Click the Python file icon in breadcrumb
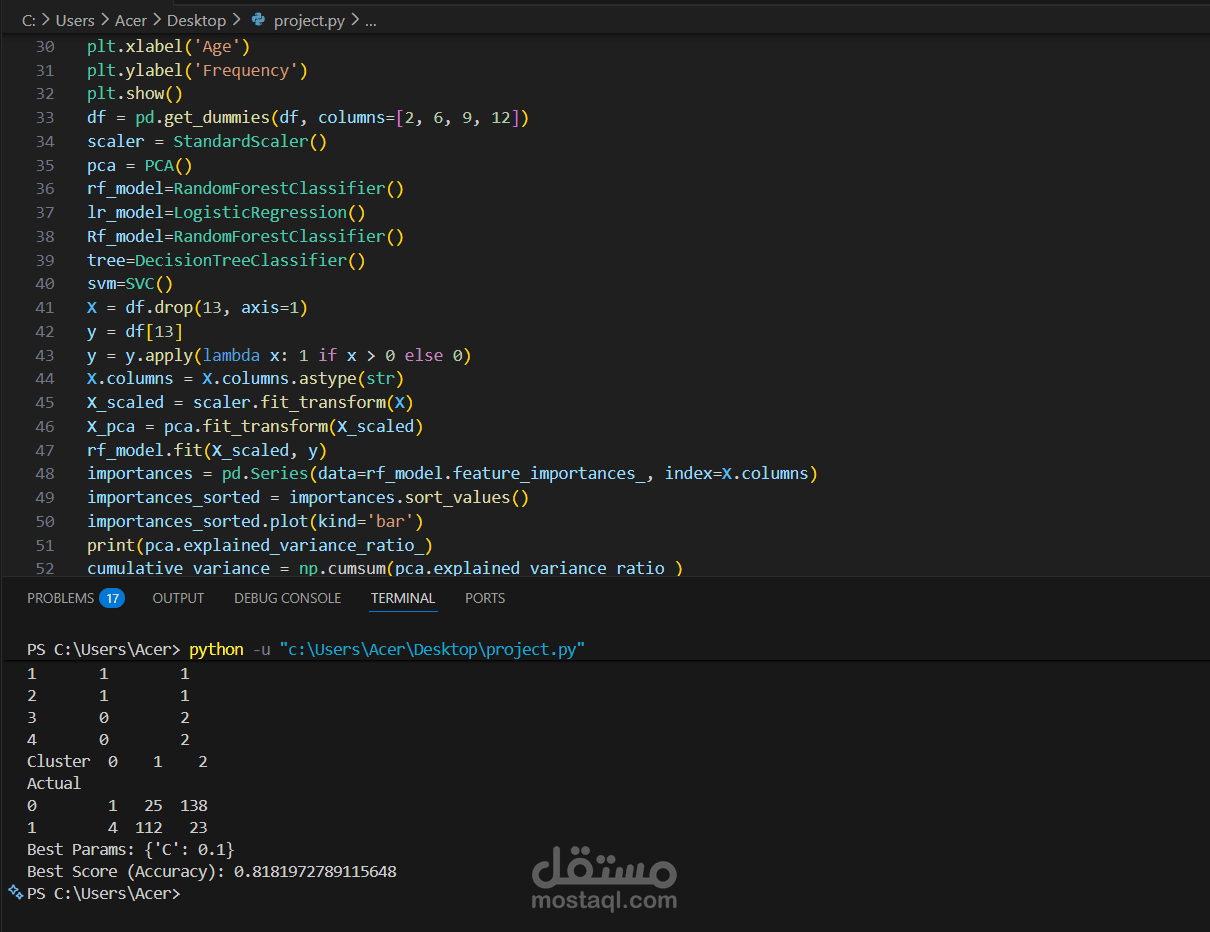Viewport: 1210px width, 932px height. click(259, 20)
